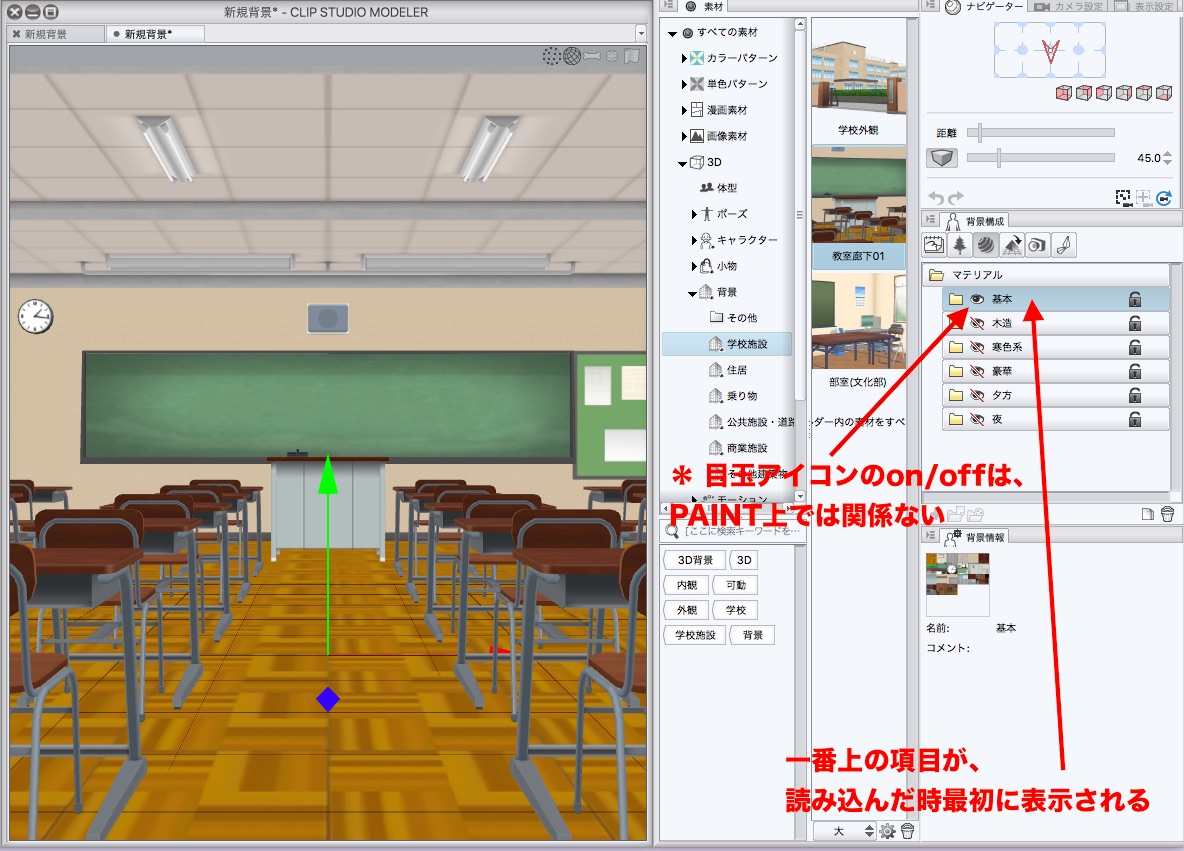The image size is (1184, 851).
Task: Redo the camera move
Action: tap(956, 198)
